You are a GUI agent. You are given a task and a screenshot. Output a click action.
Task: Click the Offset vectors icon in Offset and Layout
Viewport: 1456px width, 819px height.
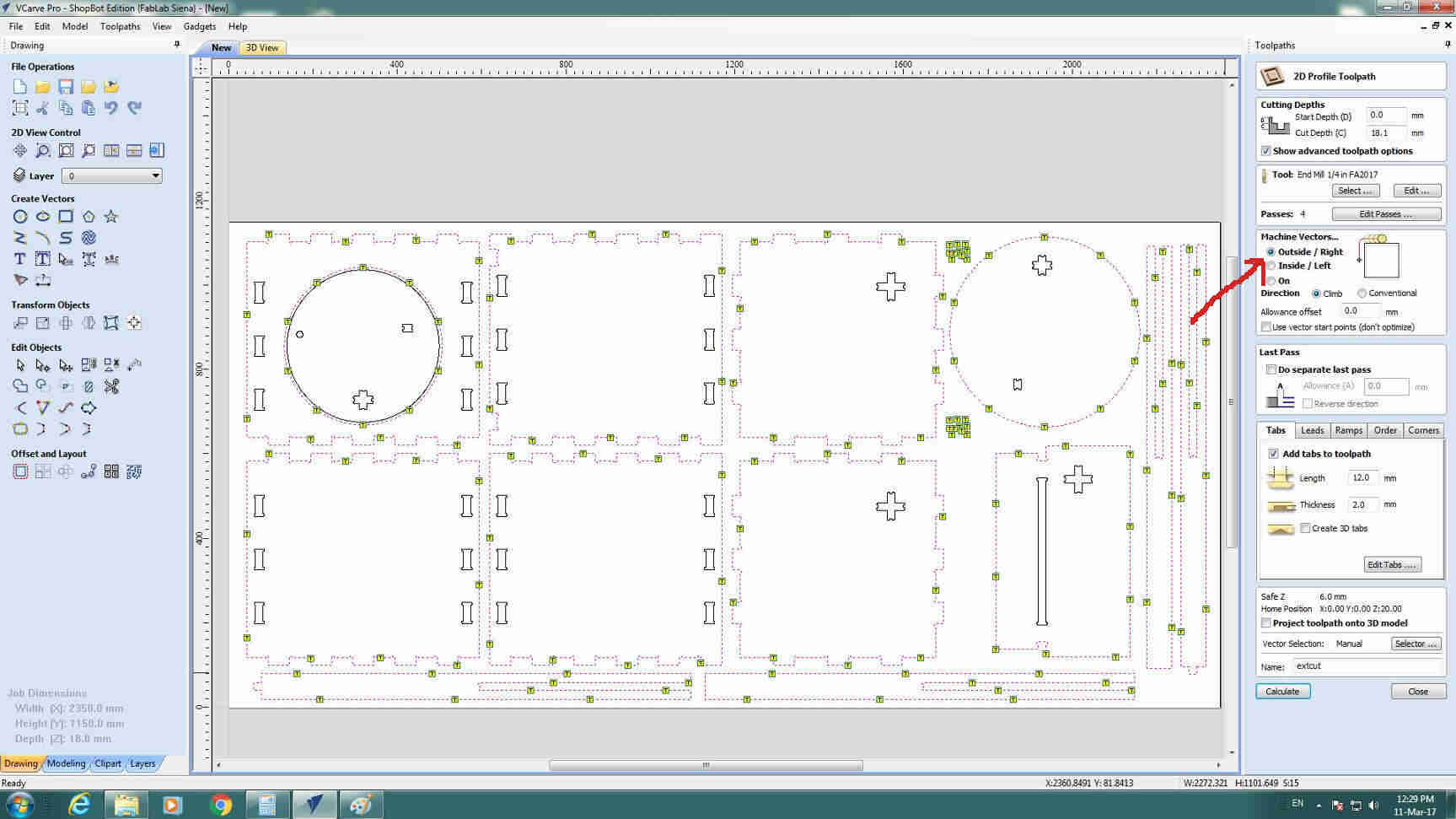click(x=20, y=471)
